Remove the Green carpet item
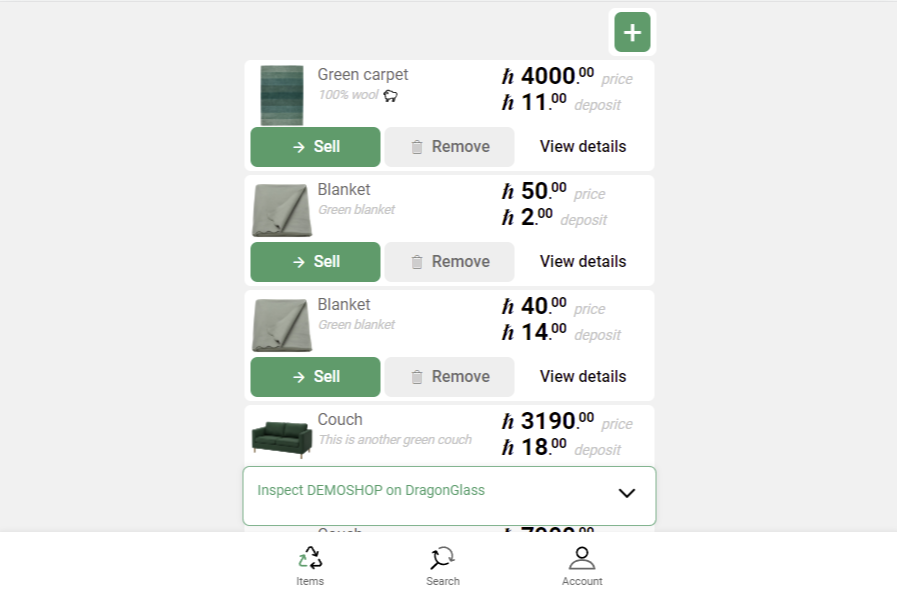The image size is (897, 599). pyautogui.click(x=449, y=147)
